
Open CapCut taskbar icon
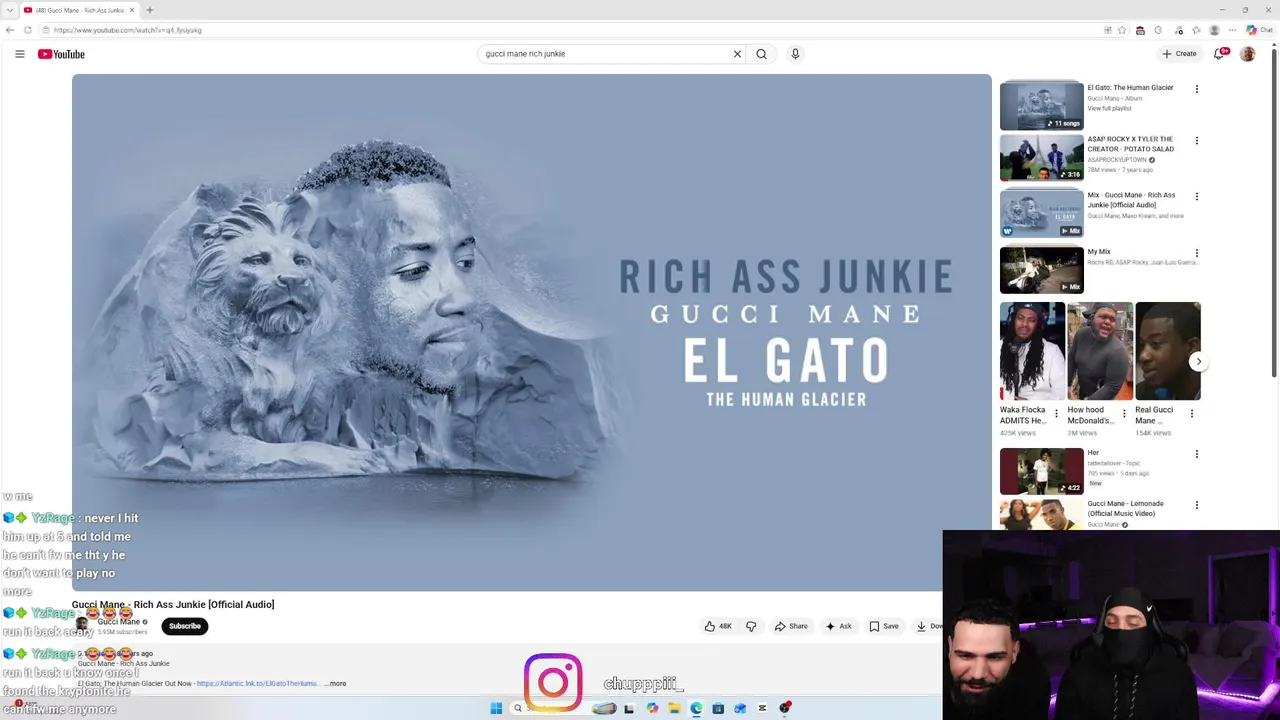762,708
